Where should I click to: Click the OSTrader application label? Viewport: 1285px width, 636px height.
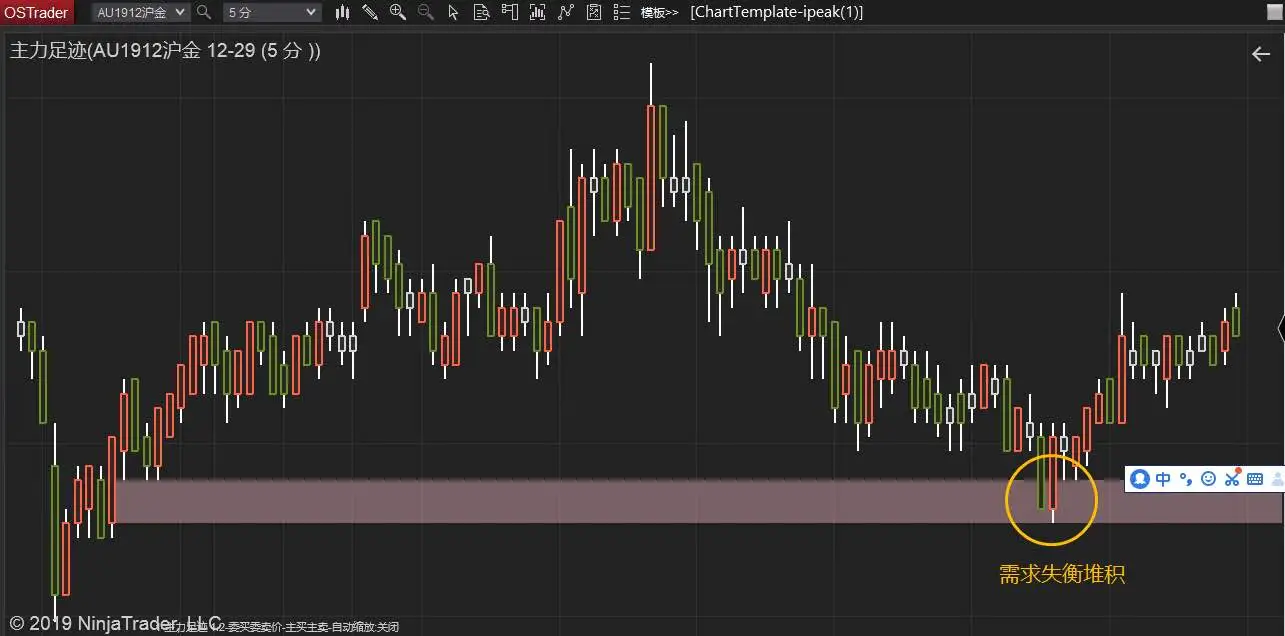(36, 12)
